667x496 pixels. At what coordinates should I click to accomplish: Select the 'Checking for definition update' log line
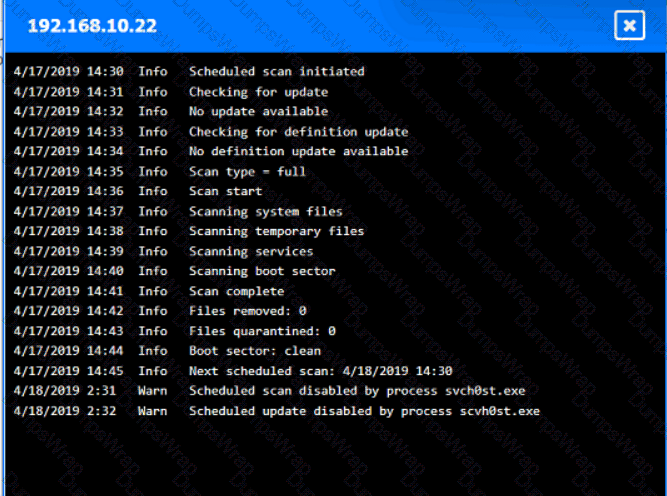pos(298,131)
